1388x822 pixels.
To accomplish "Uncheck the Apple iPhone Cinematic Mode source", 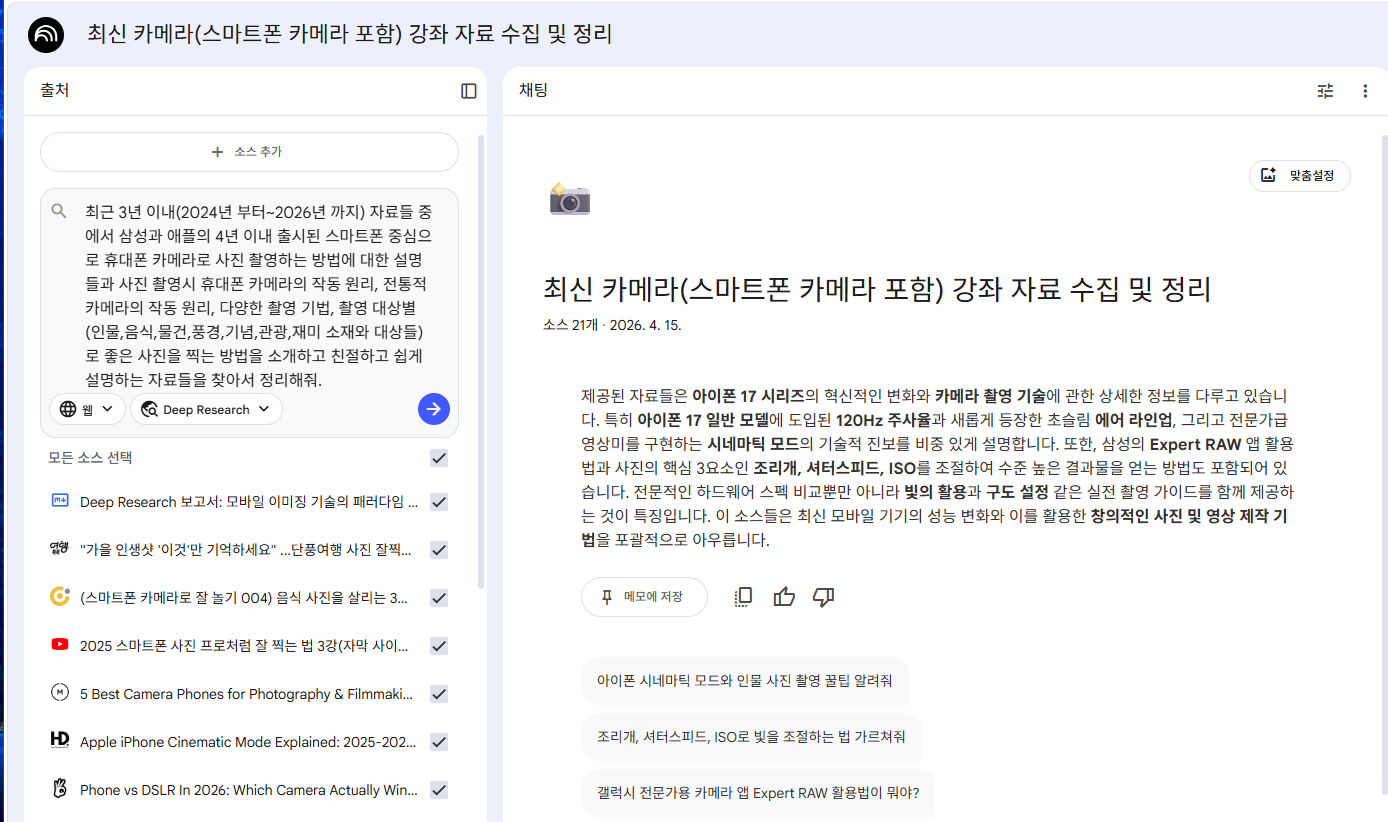I will tap(438, 742).
